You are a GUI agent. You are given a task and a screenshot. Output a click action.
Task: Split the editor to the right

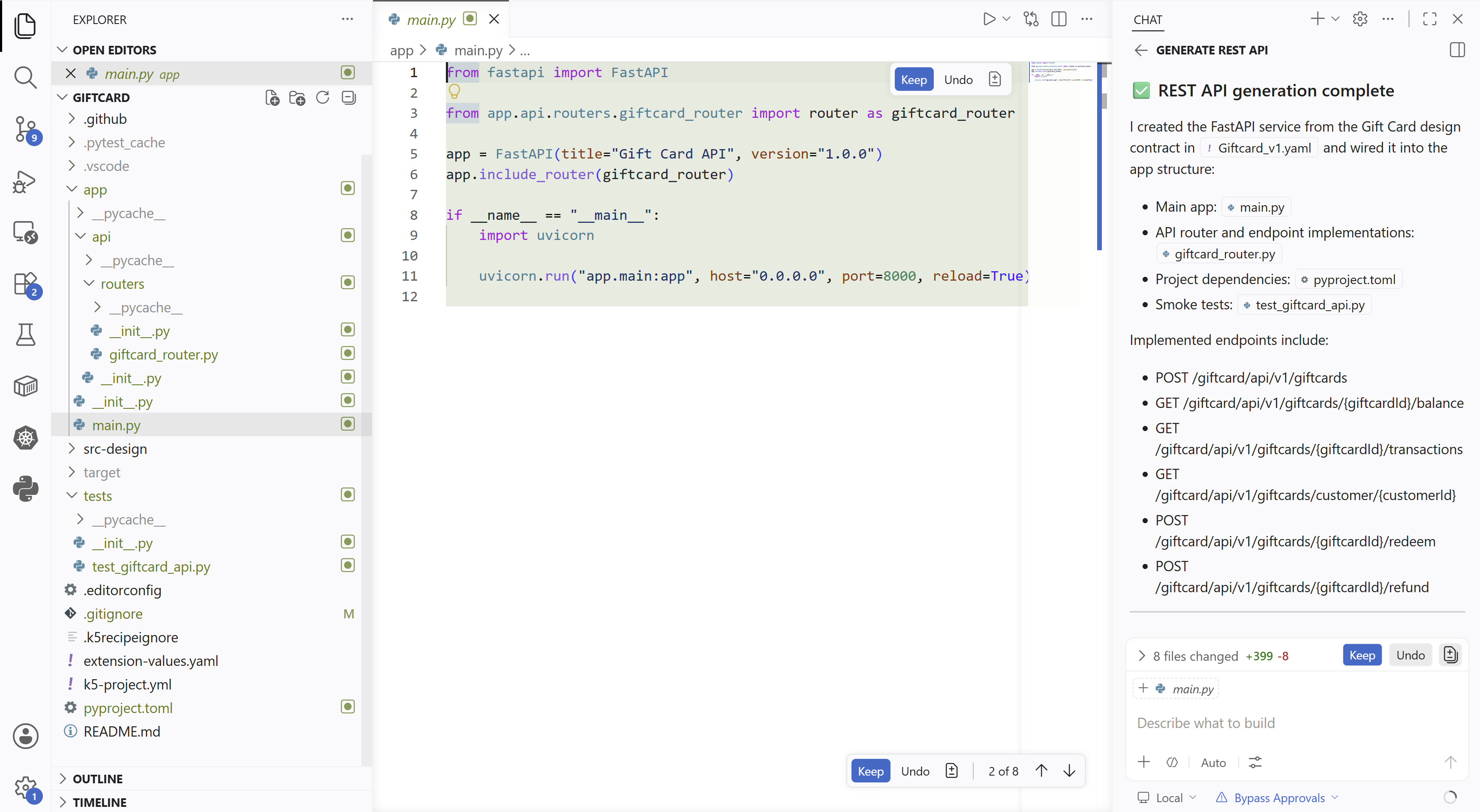click(1059, 19)
